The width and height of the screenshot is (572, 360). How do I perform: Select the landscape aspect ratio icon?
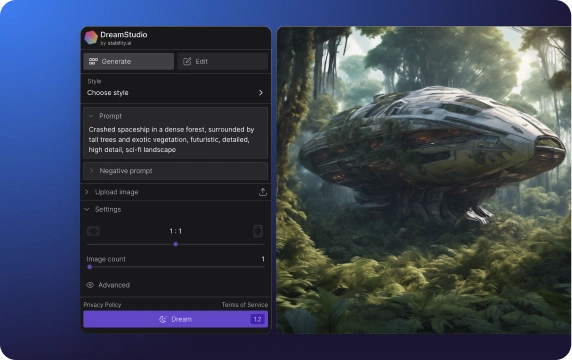pyautogui.click(x=93, y=231)
